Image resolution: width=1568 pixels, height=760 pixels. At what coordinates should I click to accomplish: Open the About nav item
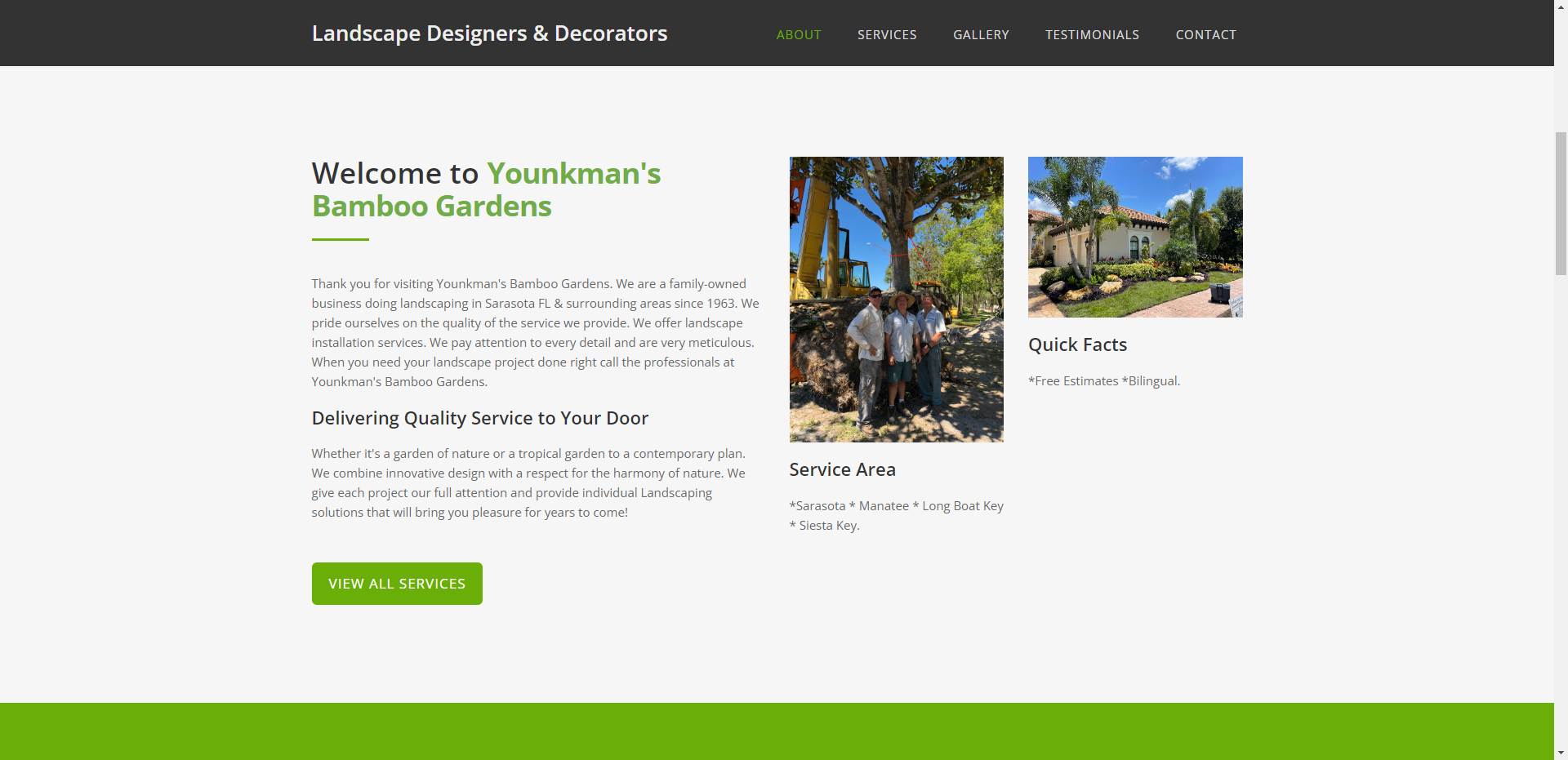798,35
